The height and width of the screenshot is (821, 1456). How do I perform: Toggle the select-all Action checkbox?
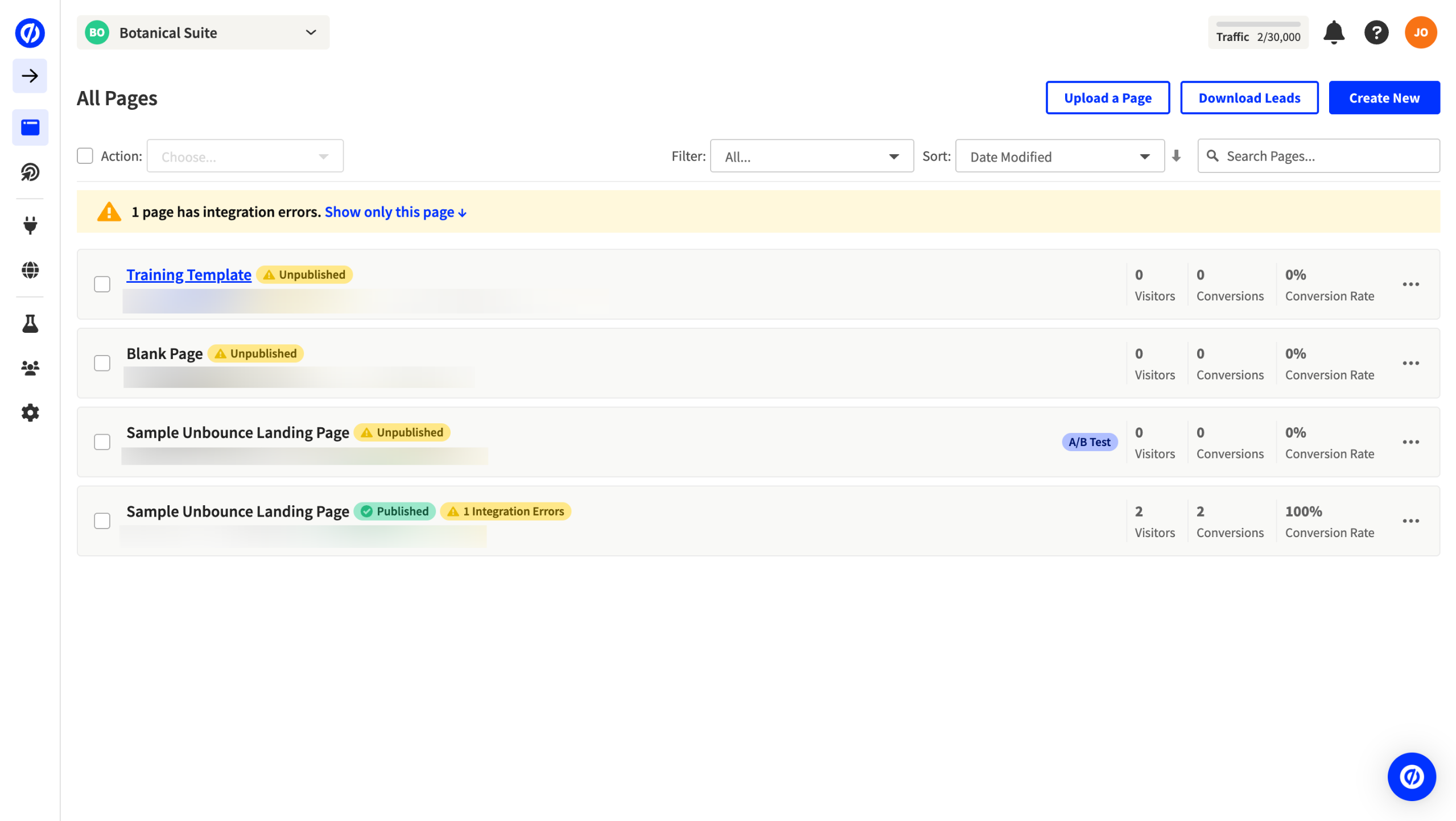85,156
